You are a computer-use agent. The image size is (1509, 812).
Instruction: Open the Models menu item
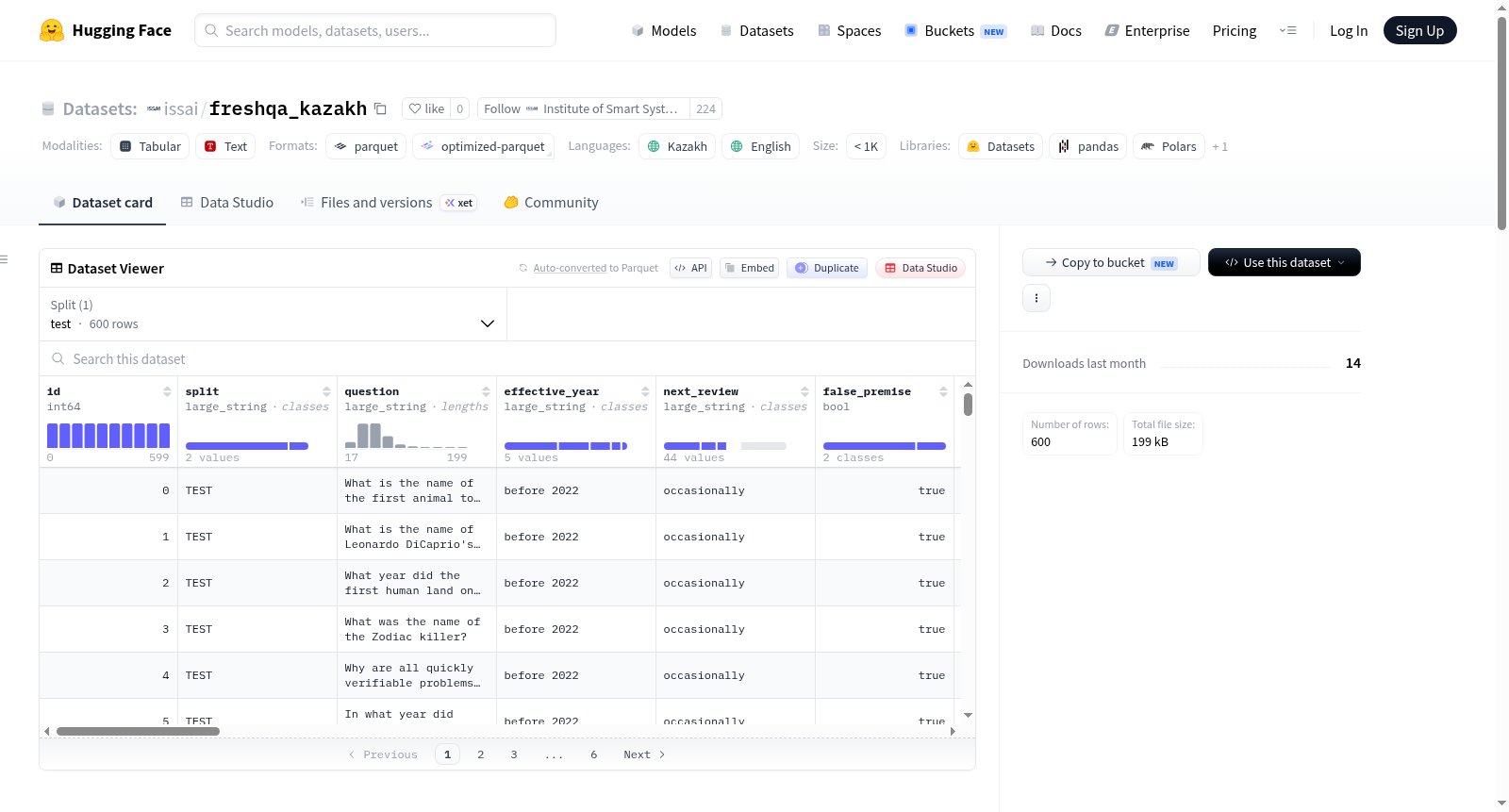664,31
